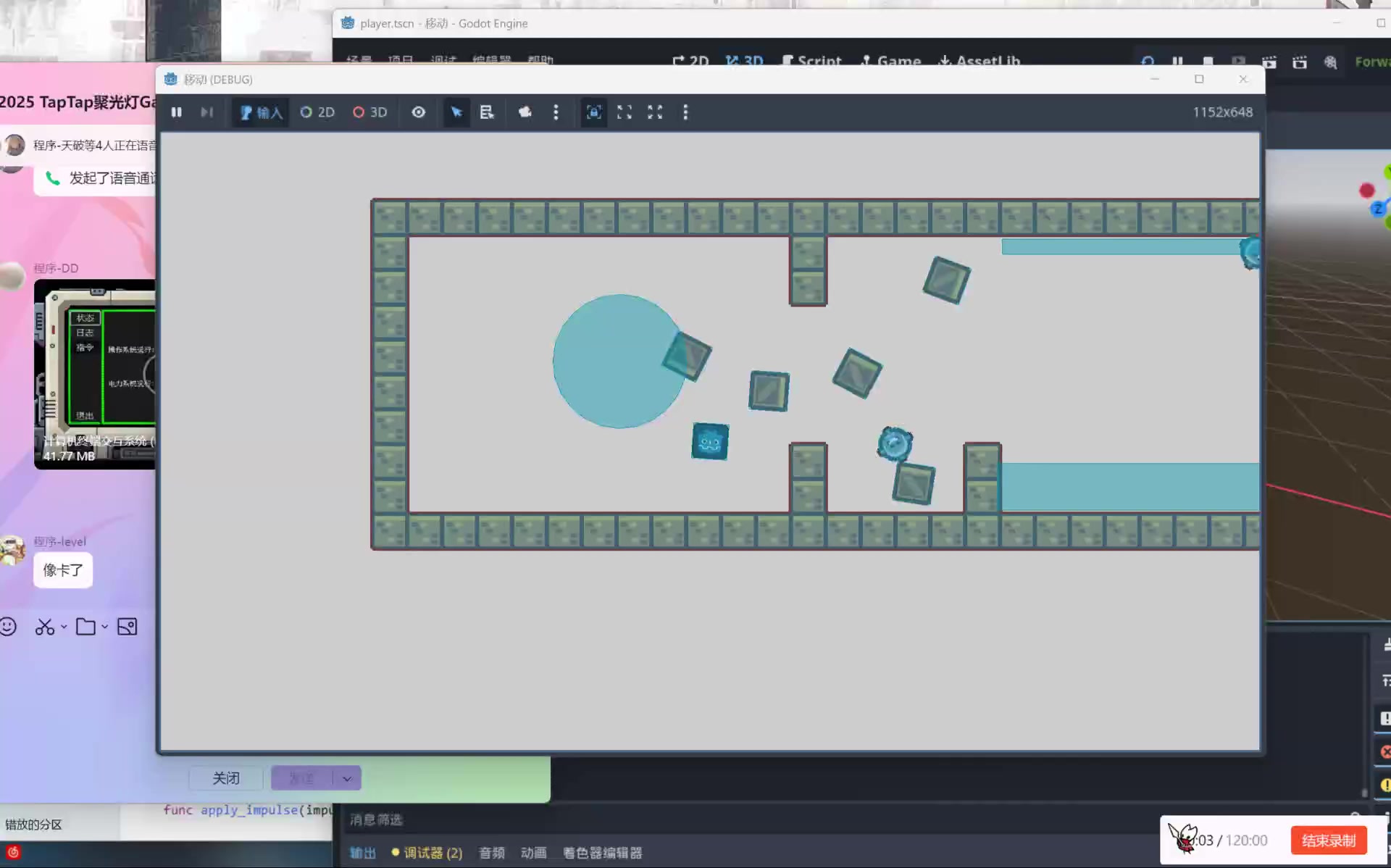Image resolution: width=1391 pixels, height=868 pixels.
Task: Pause the running debug game
Action: [176, 112]
